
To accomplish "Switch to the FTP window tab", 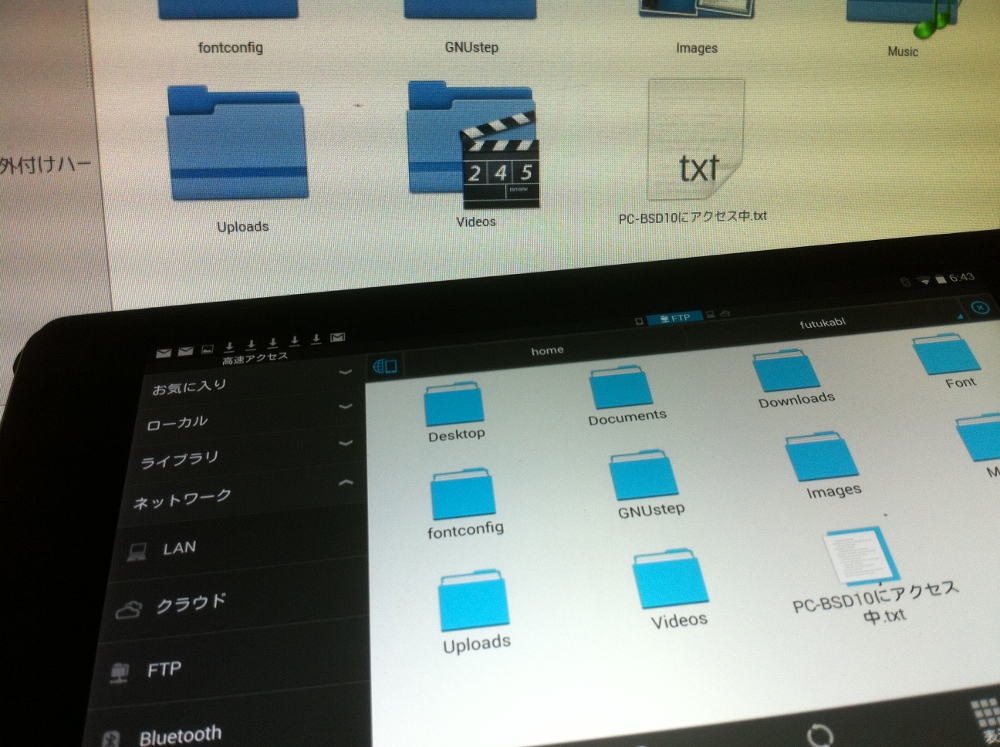I will tap(675, 317).
